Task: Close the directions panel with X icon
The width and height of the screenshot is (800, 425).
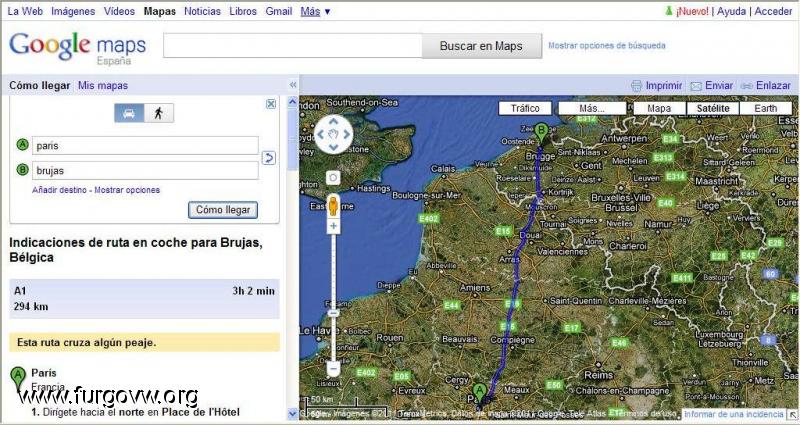Action: point(271,104)
